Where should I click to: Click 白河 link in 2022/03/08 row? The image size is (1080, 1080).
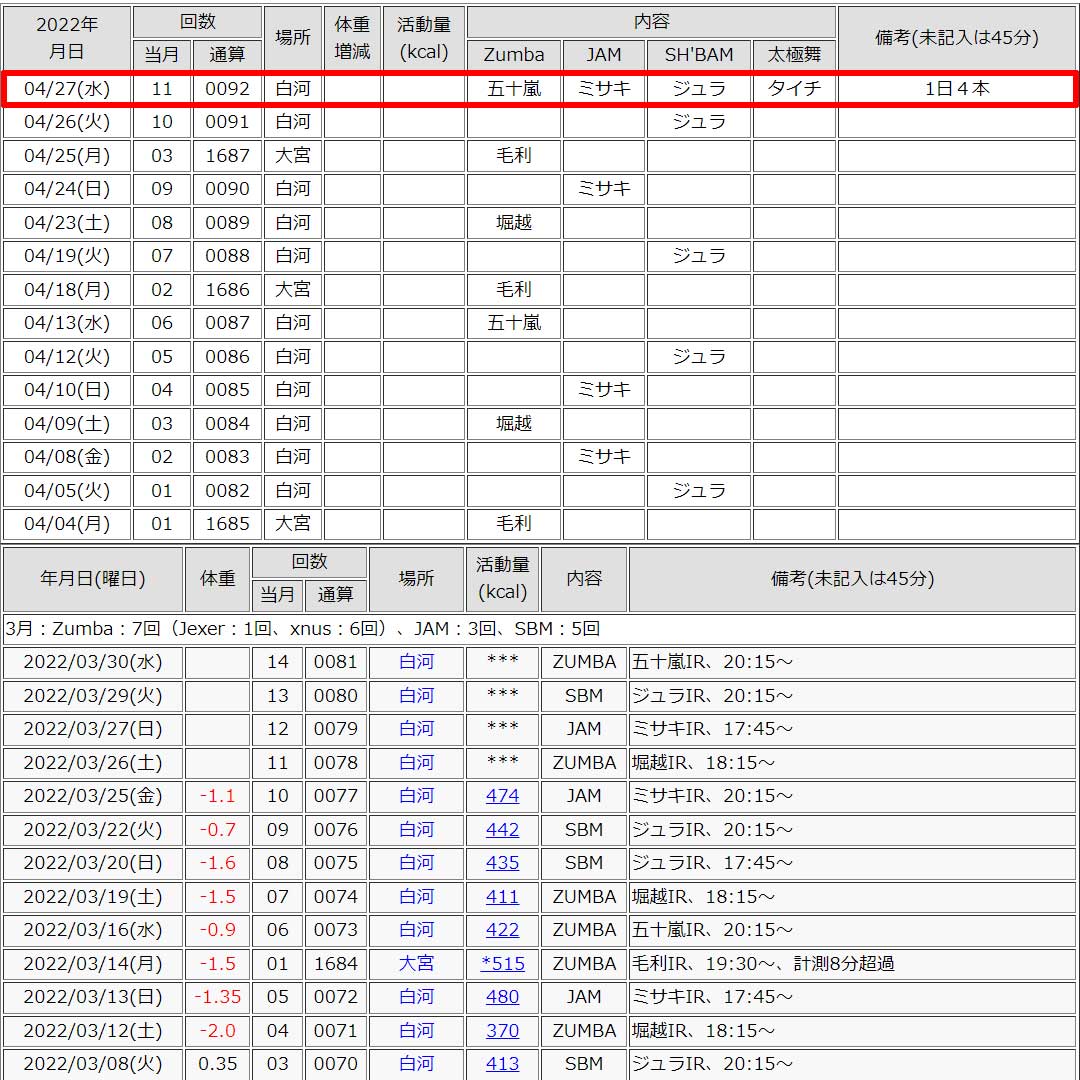416,1063
